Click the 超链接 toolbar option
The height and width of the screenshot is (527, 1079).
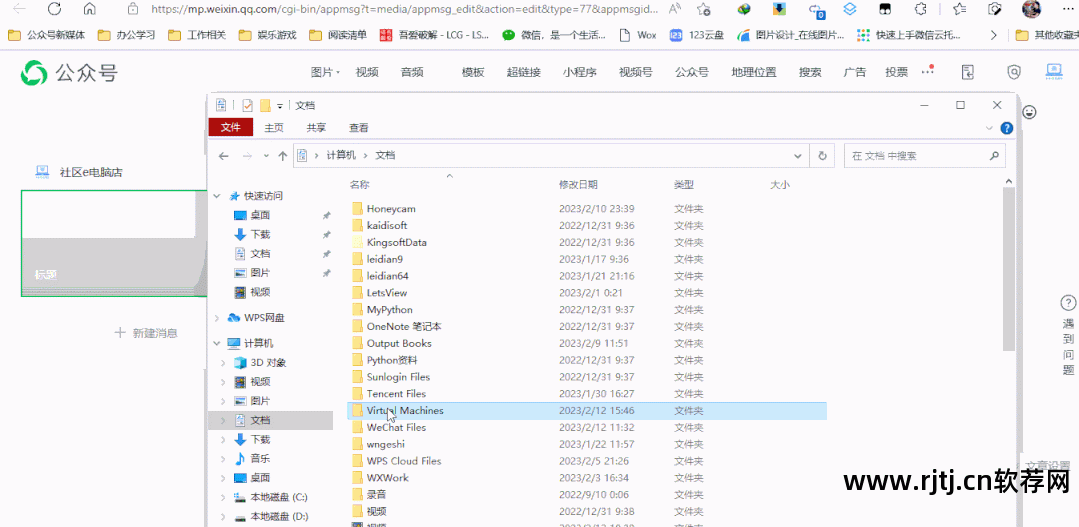523,72
